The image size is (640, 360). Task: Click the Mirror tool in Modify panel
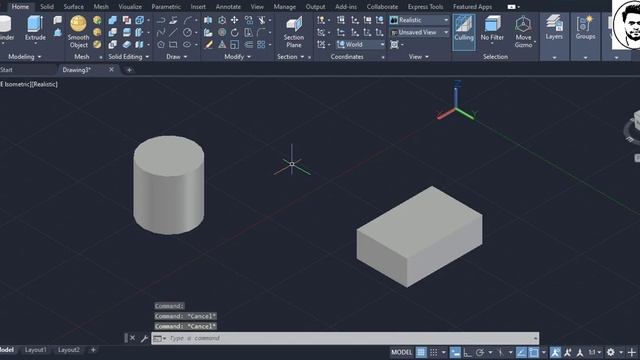click(208, 20)
